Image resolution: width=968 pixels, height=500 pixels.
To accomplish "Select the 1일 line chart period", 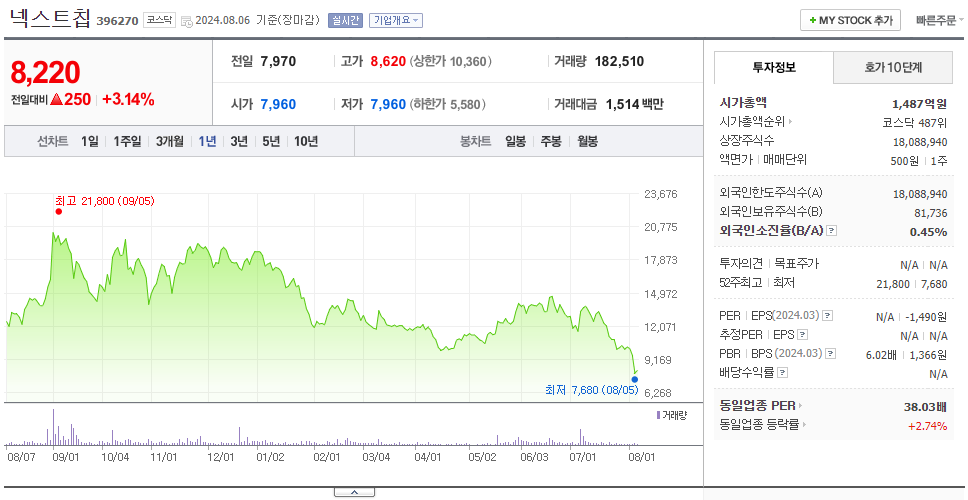I will (x=90, y=141).
